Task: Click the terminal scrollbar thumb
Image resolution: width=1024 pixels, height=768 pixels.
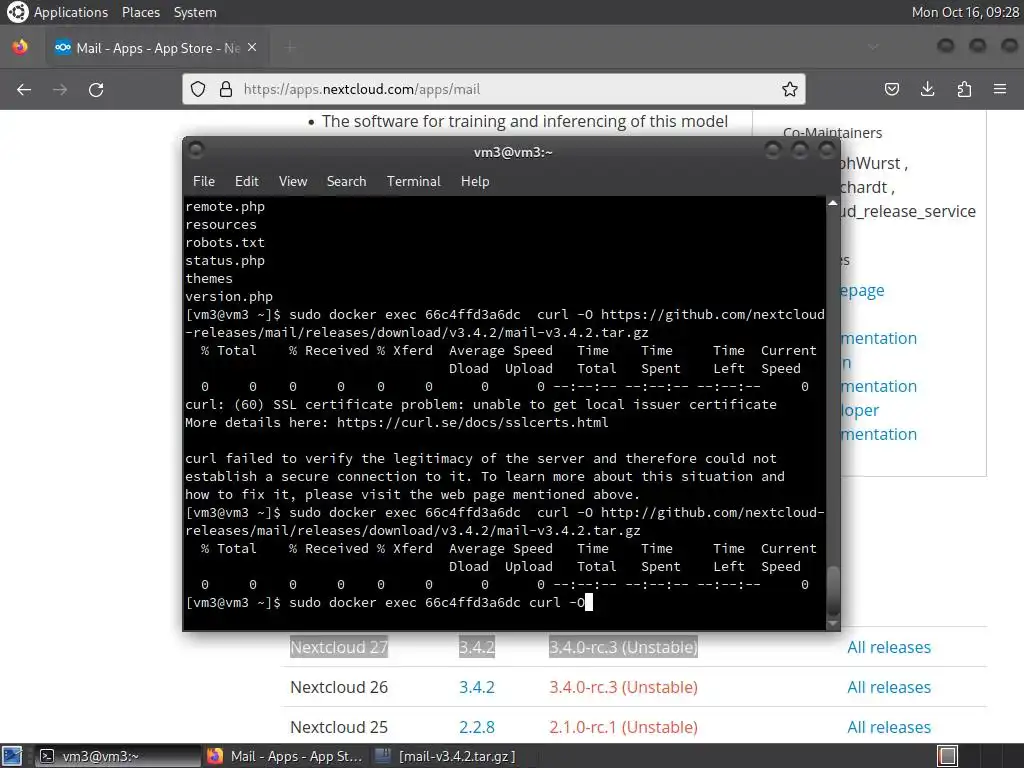Action: pyautogui.click(x=833, y=590)
